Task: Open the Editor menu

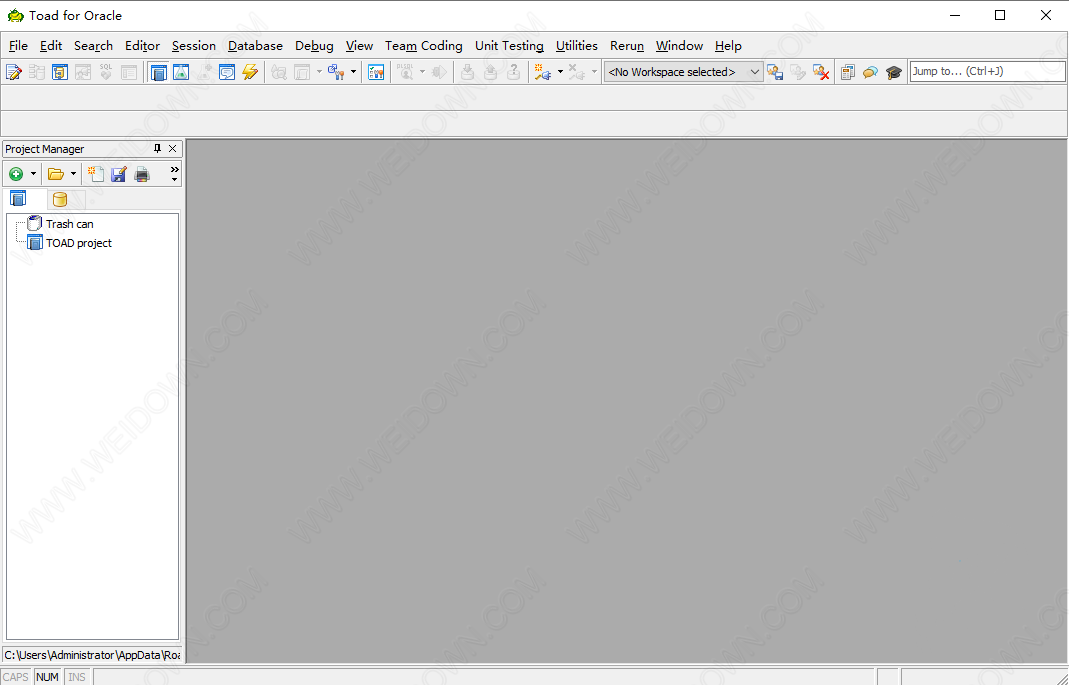Action: (x=142, y=46)
